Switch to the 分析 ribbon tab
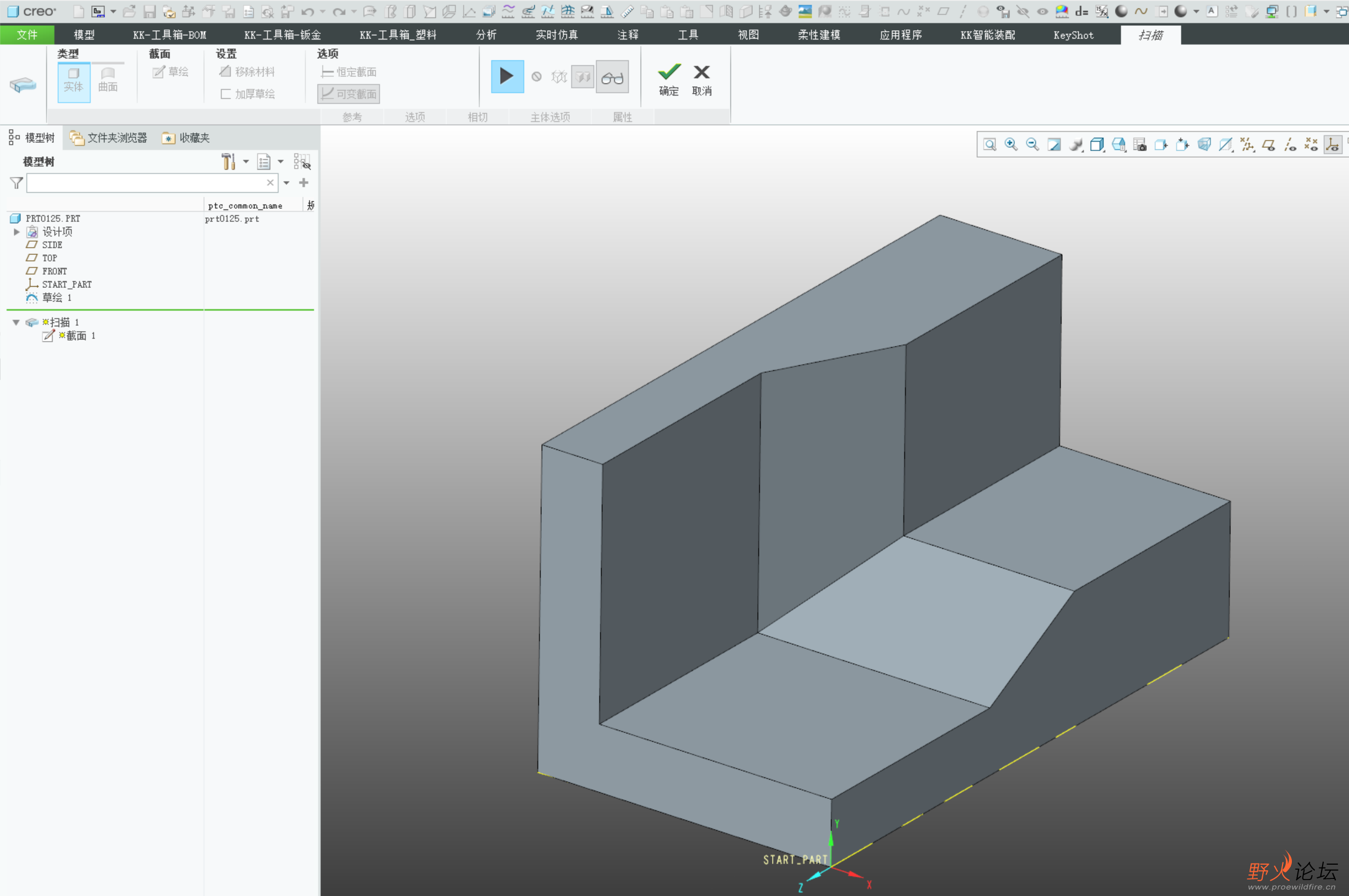The width and height of the screenshot is (1349, 896). click(486, 35)
